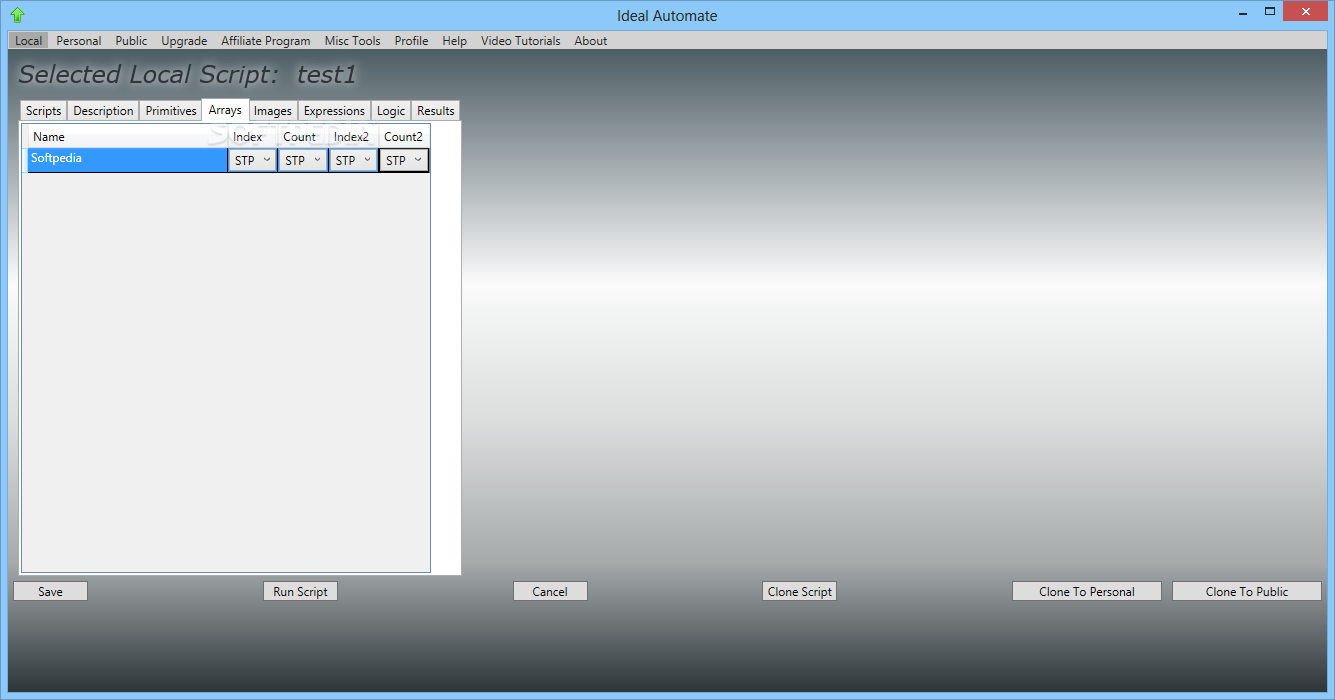Click the Selected Local Script test1 heading

(187, 75)
